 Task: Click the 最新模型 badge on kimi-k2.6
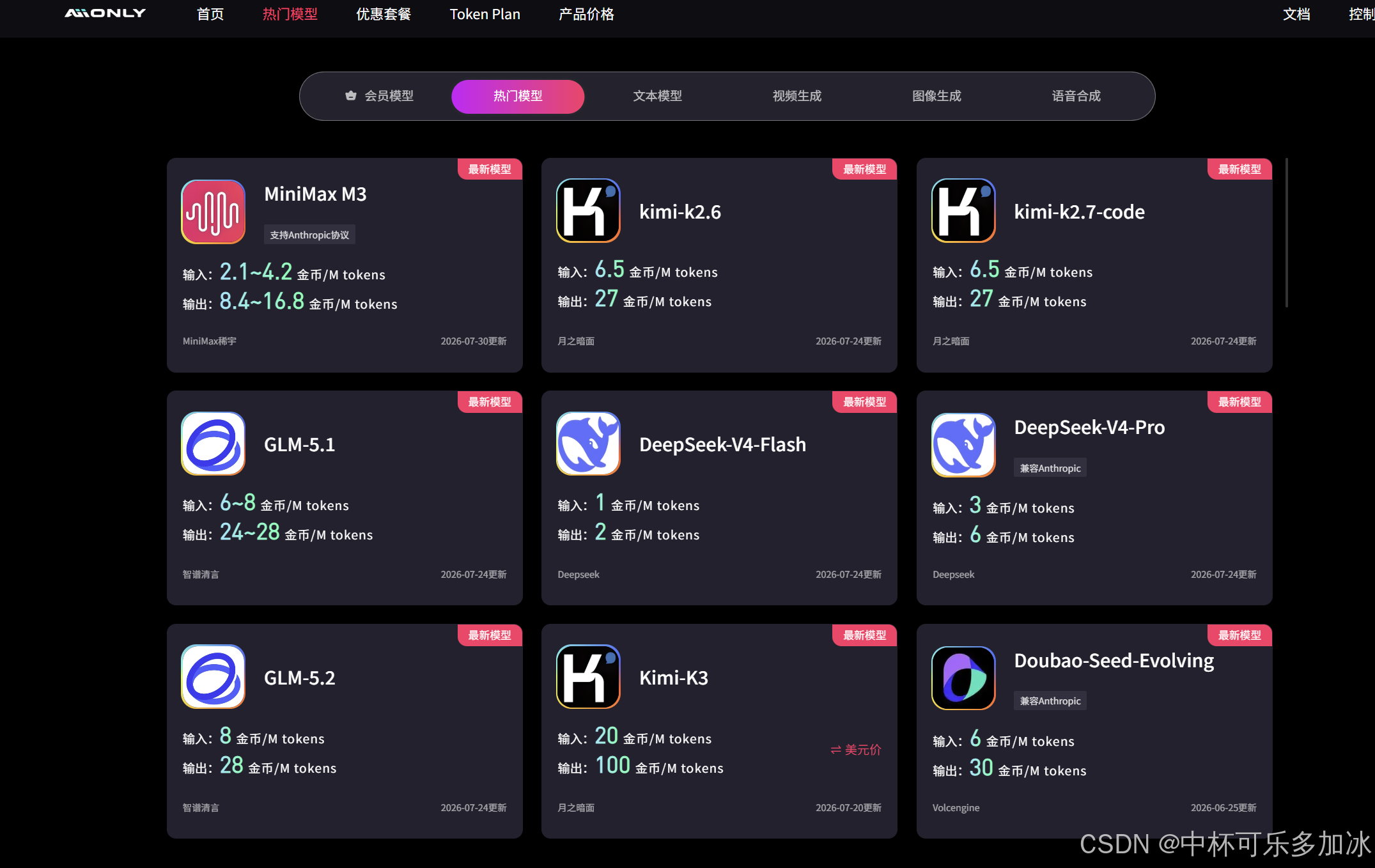(865, 169)
